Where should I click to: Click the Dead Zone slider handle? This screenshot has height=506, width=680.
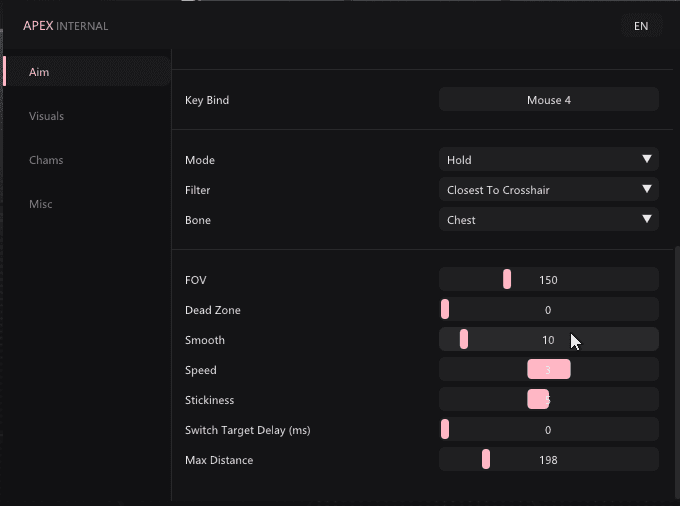pos(445,309)
